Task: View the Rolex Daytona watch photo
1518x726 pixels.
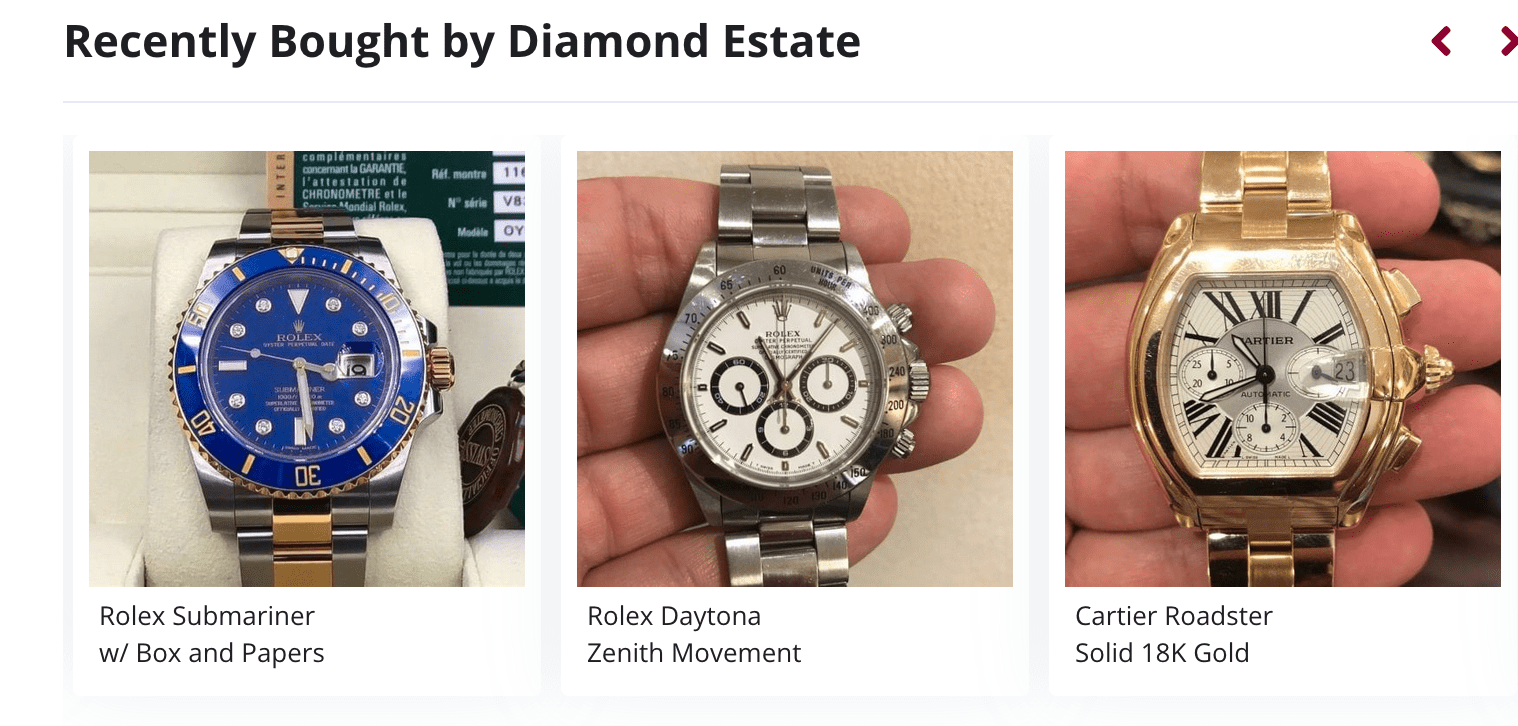Action: click(795, 368)
